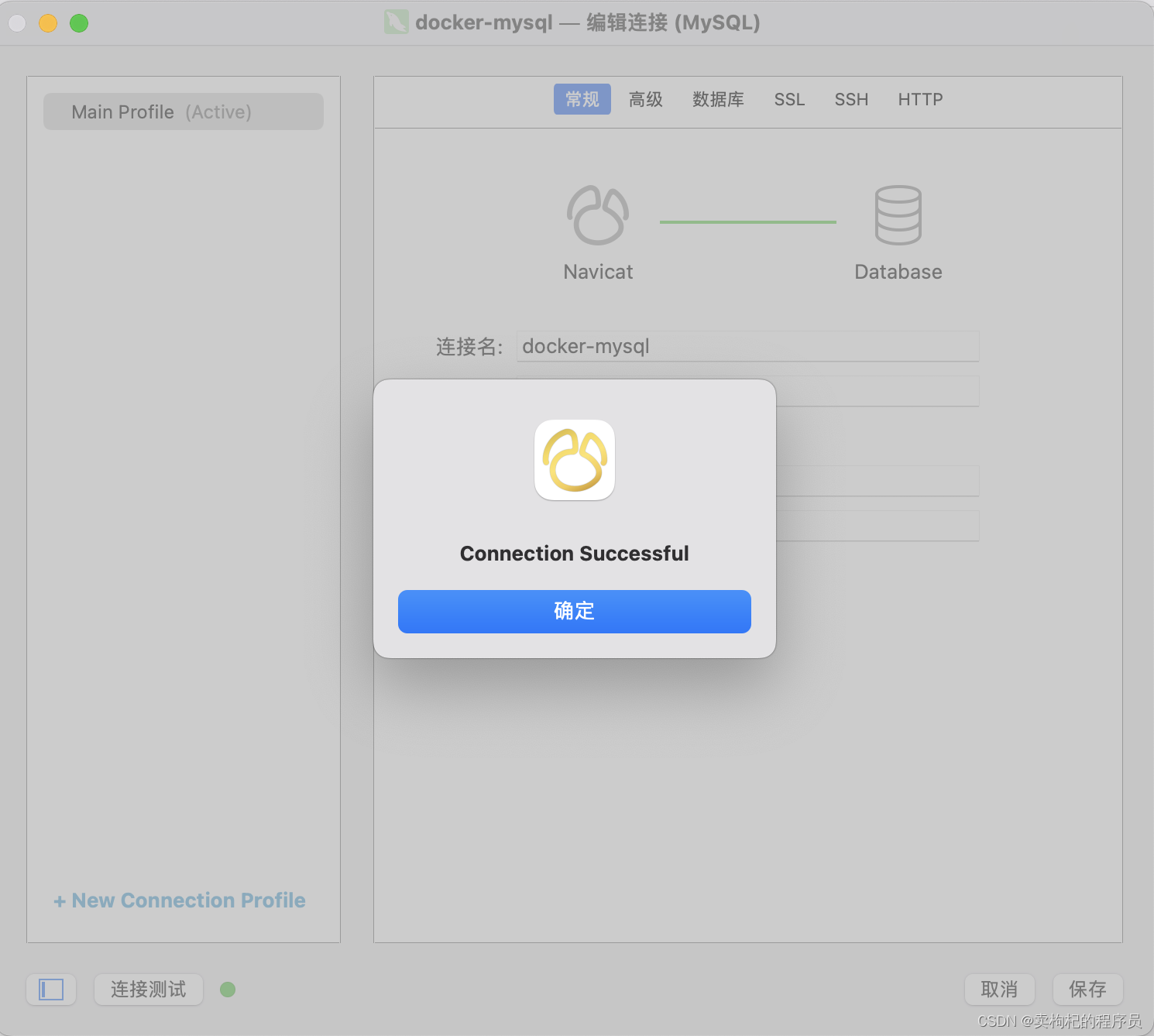Run 连接测试 connection test
The width and height of the screenshot is (1154, 1036).
coord(149,990)
